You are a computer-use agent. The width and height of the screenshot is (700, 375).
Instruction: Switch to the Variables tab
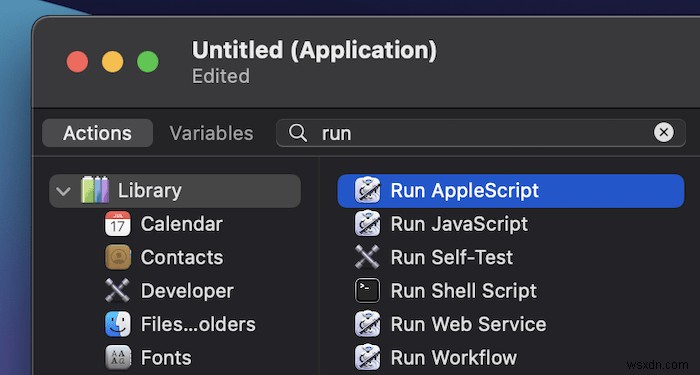click(211, 133)
